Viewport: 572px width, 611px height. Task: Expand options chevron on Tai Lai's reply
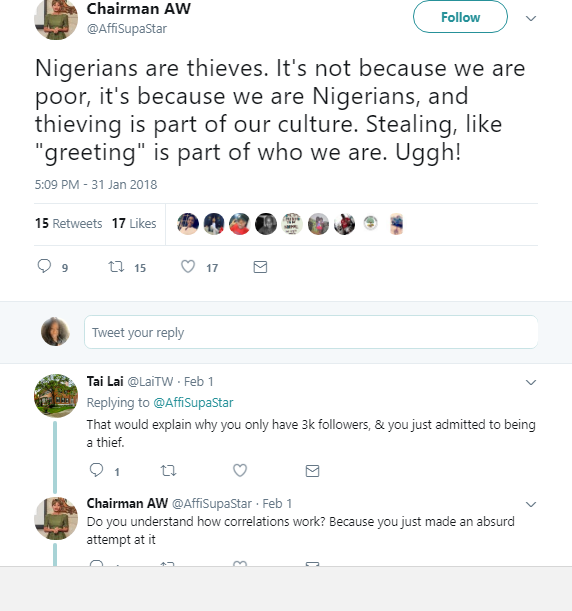[x=531, y=382]
